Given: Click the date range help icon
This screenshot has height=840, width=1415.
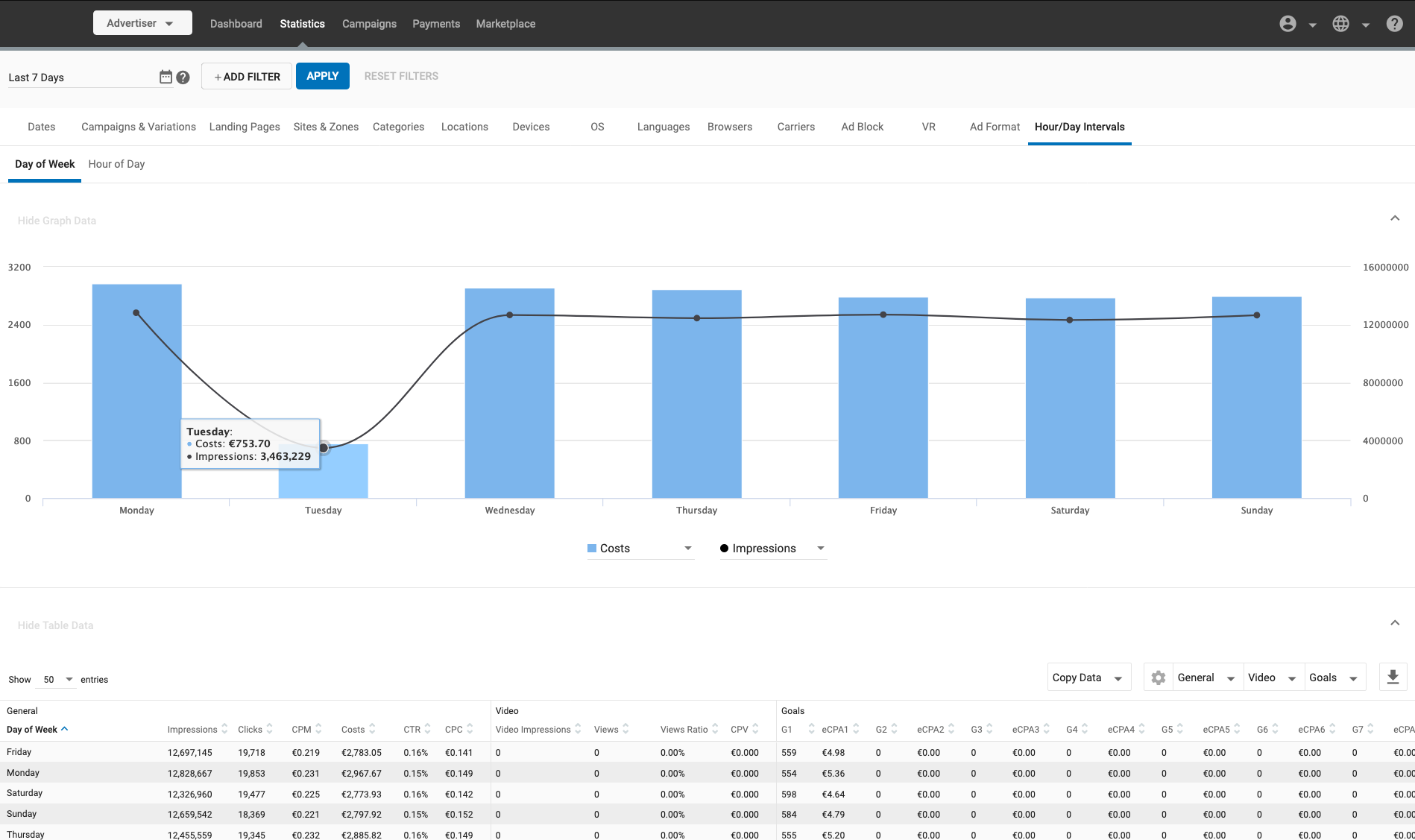Looking at the screenshot, I should (183, 77).
